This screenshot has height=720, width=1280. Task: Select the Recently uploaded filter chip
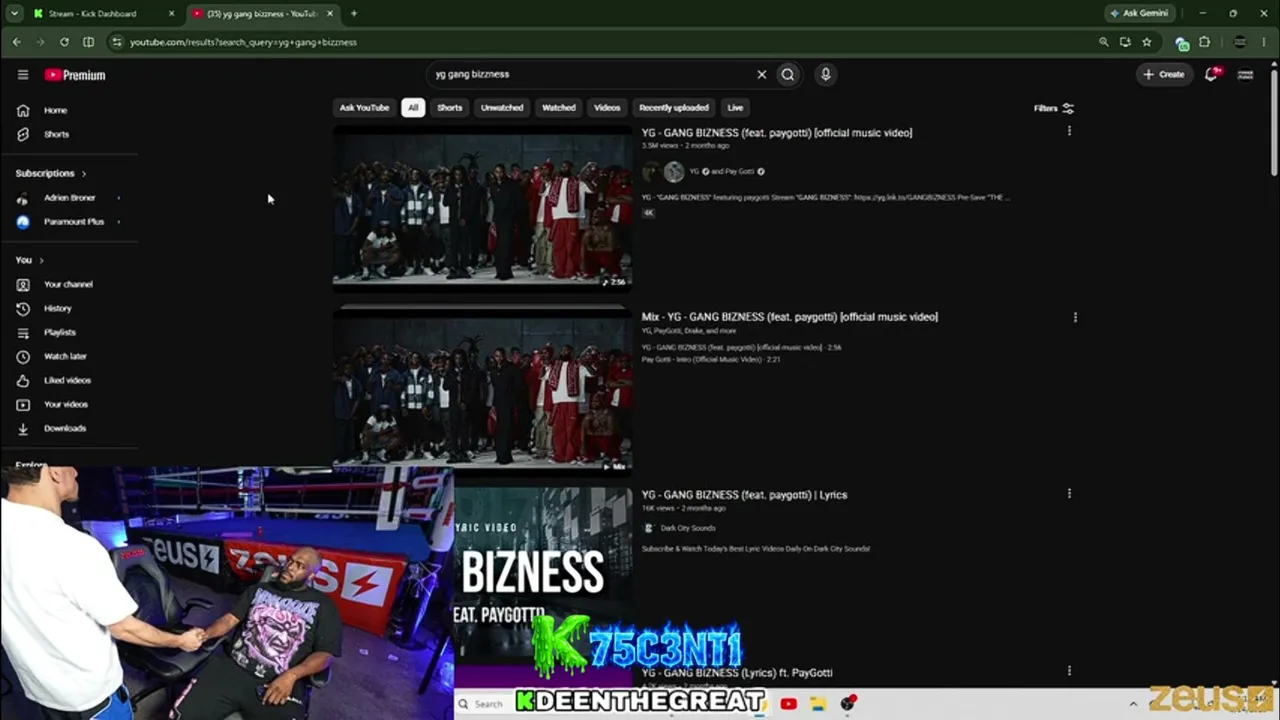click(x=674, y=108)
